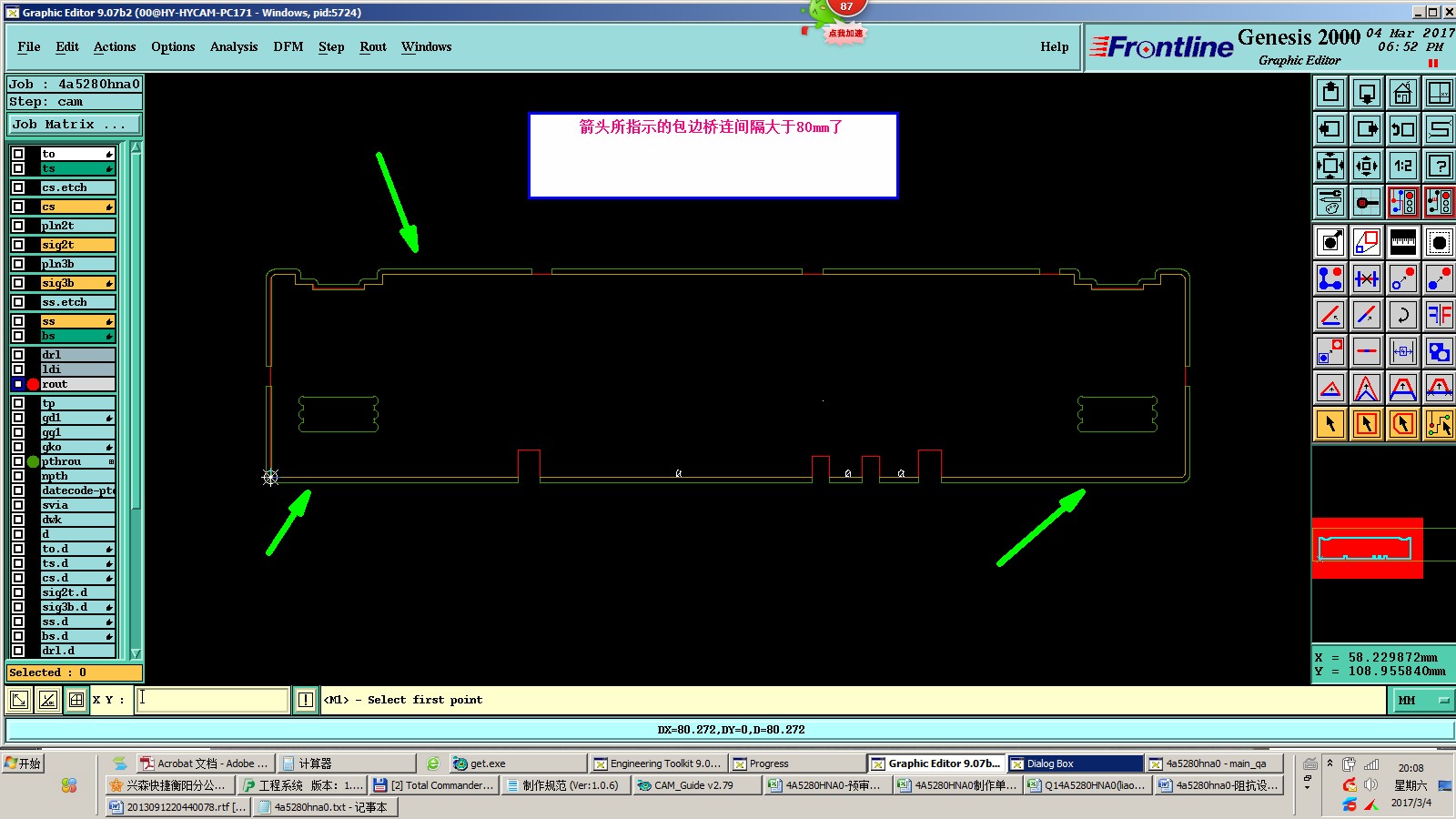Click the red color marker on rout layer
This screenshot has height=819, width=1456.
point(33,384)
